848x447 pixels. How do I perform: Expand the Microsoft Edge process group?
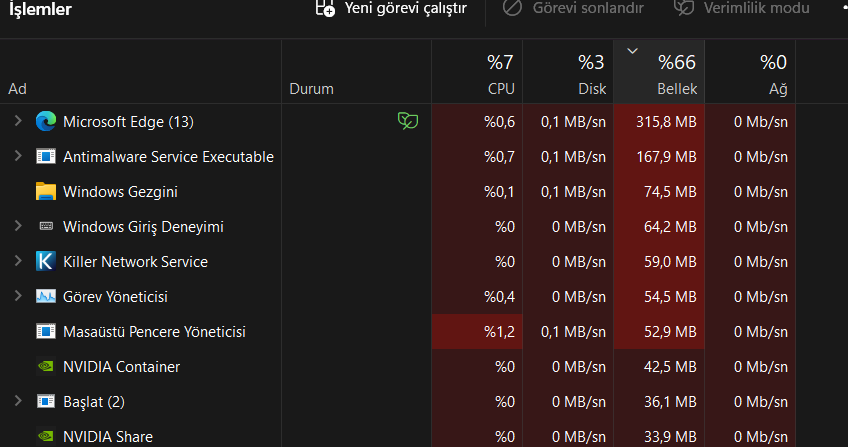tap(18, 122)
